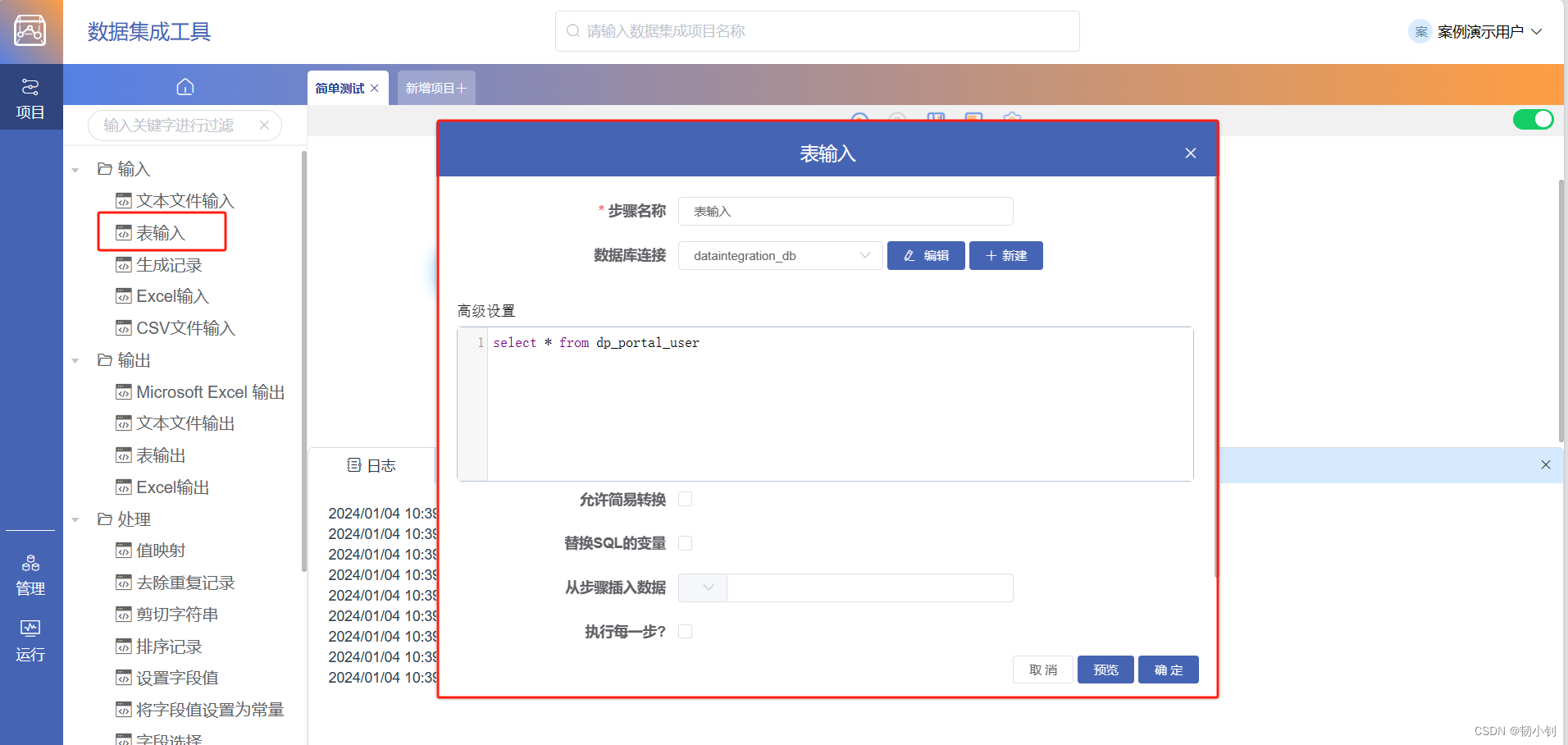The height and width of the screenshot is (745, 1568).
Task: Click the canvas vertical scrollbar at far right
Action: [1561, 310]
